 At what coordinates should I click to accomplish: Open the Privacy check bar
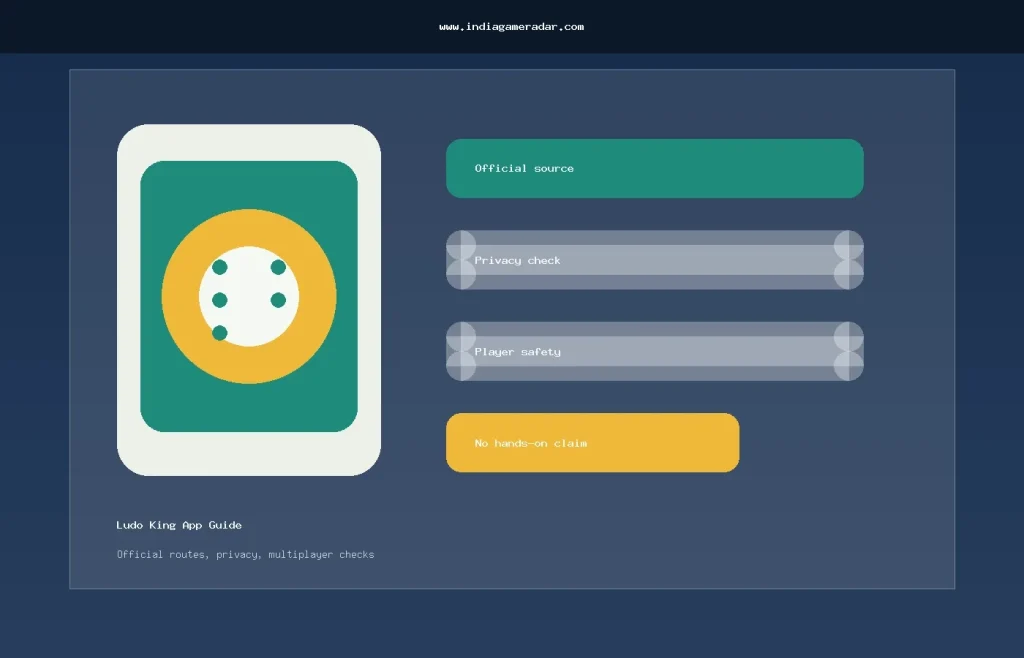(654, 260)
